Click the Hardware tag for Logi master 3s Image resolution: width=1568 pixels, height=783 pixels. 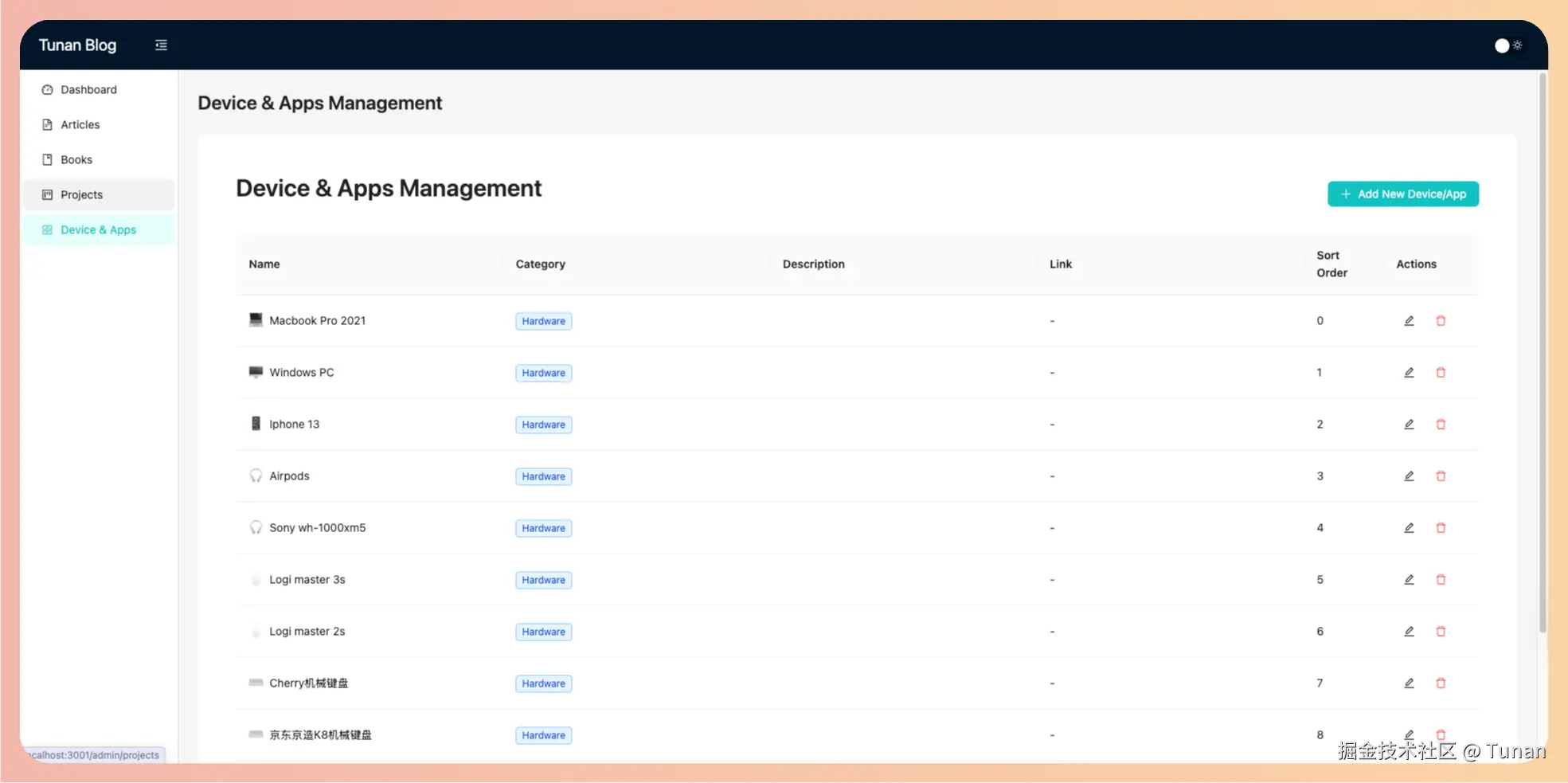pos(544,580)
